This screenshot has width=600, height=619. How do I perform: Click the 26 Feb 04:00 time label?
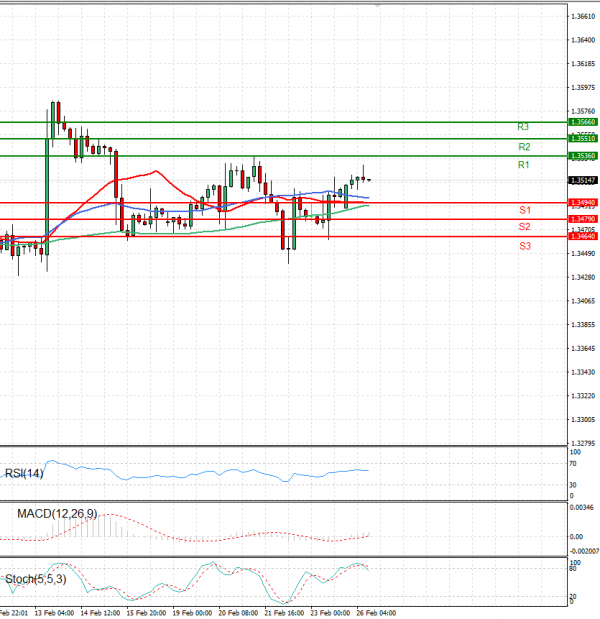coord(376,613)
